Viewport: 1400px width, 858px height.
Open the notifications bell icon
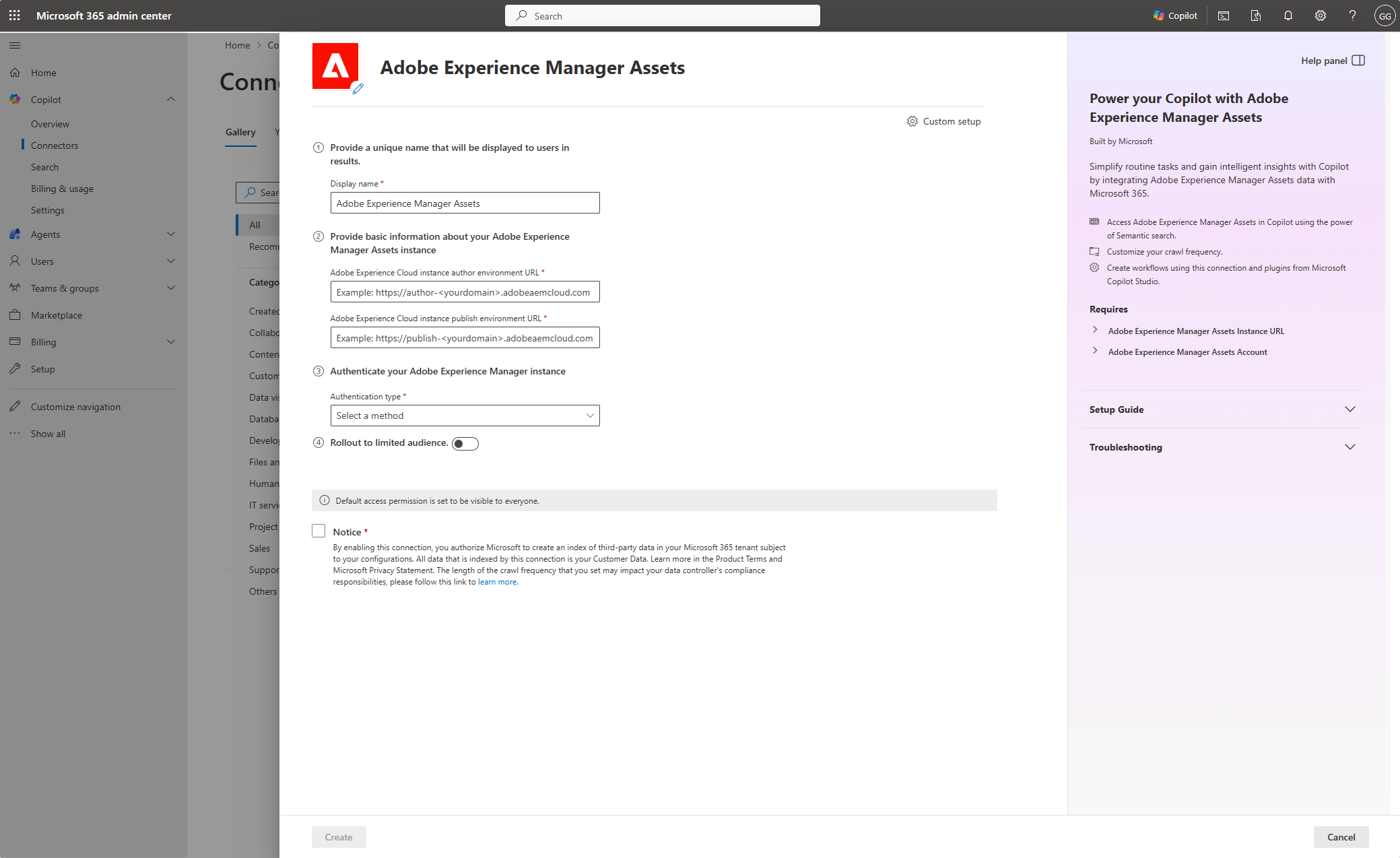click(x=1288, y=15)
